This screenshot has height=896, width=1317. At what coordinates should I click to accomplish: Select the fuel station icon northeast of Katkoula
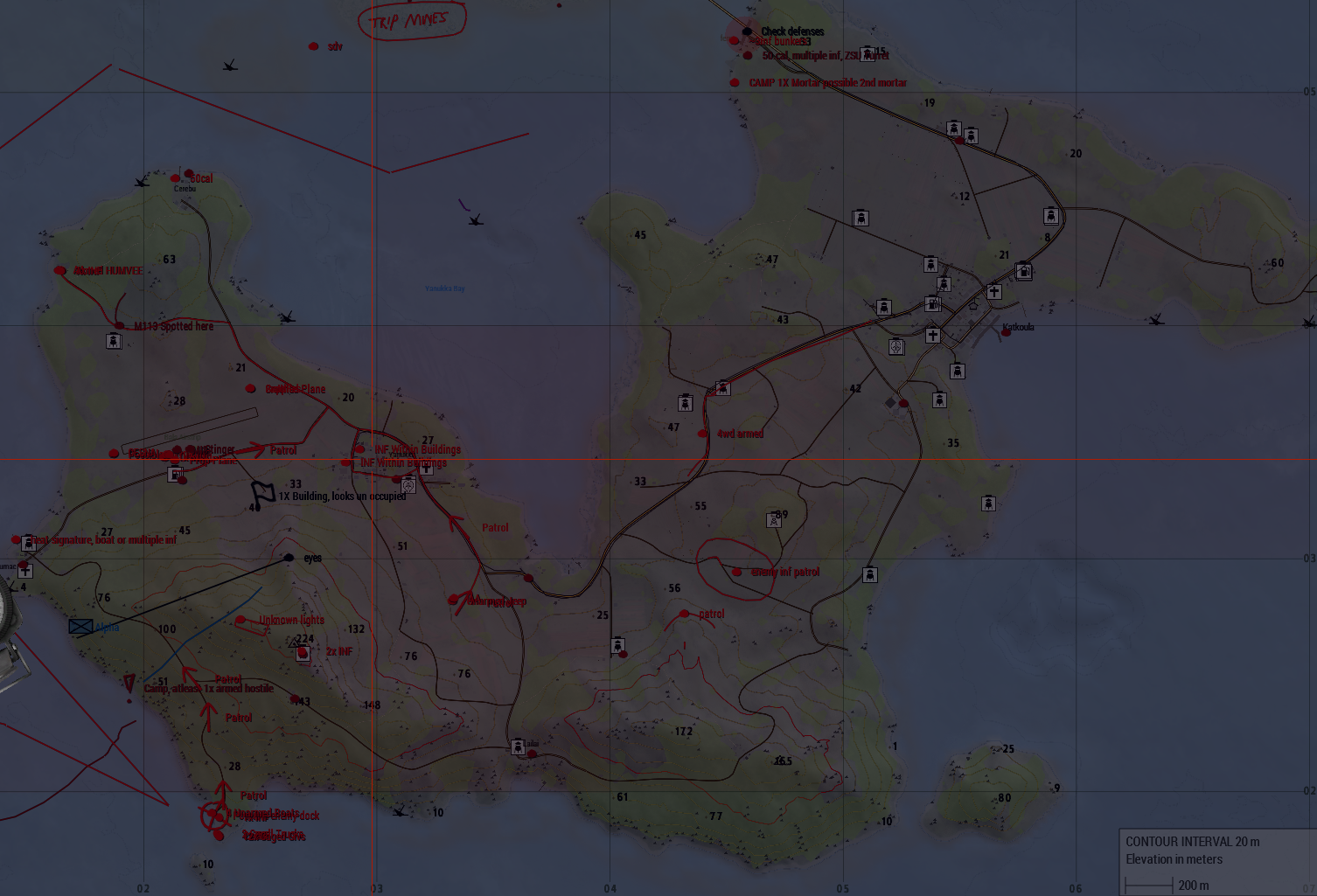[x=1023, y=272]
